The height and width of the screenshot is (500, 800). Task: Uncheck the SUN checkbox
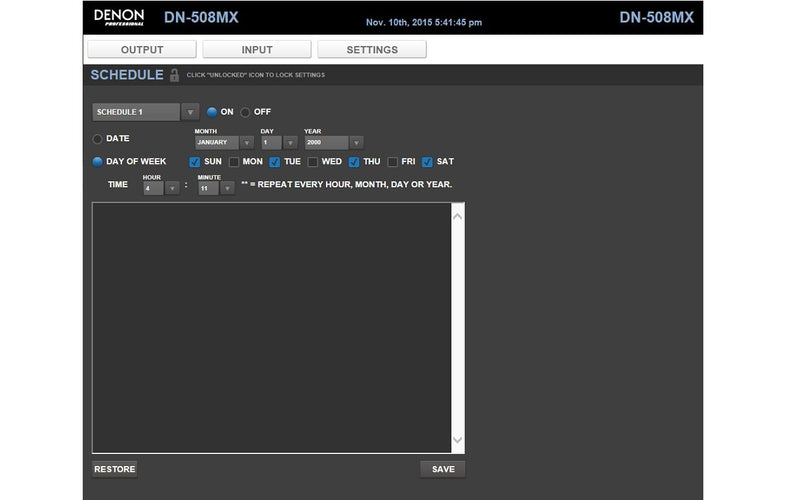195,161
